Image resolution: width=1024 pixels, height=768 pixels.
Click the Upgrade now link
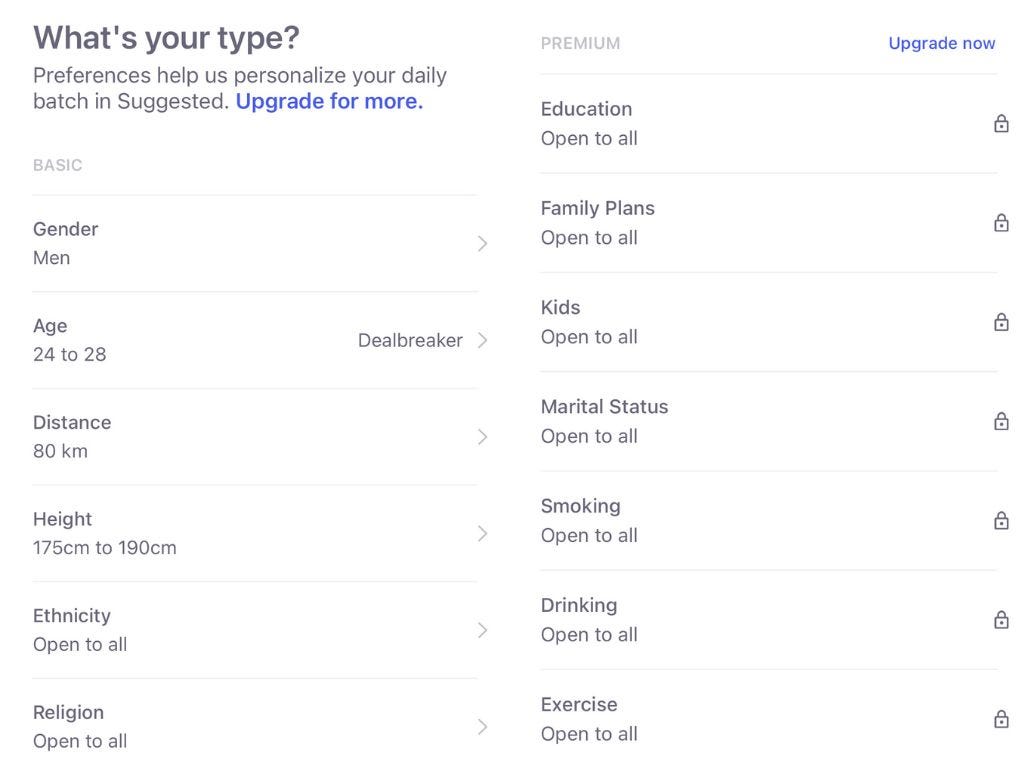coord(941,43)
